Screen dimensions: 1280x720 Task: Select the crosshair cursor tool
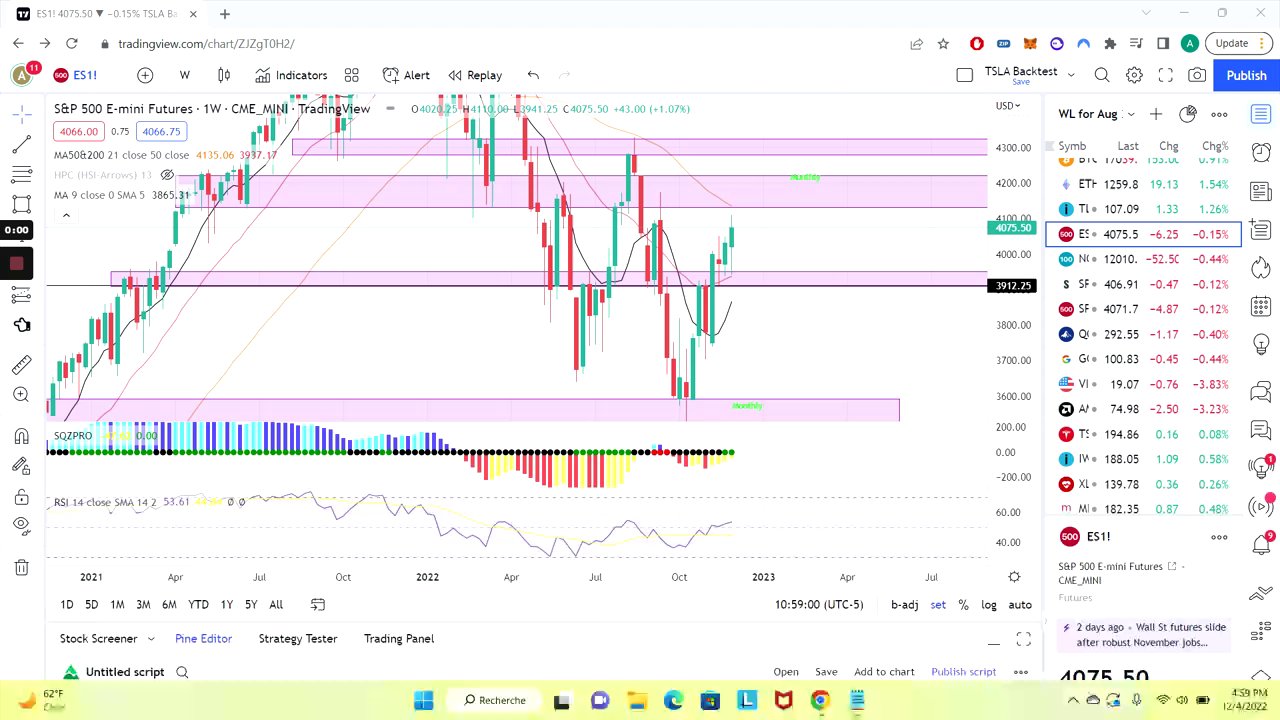[x=21, y=115]
